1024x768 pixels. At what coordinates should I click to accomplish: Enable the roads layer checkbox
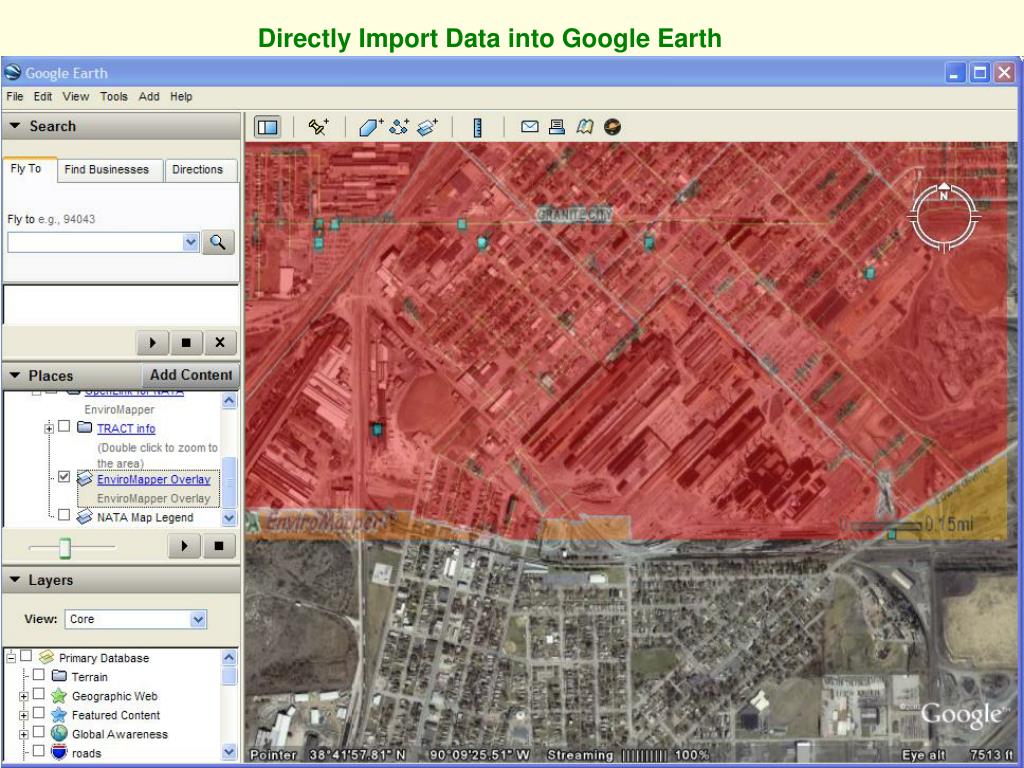point(39,750)
